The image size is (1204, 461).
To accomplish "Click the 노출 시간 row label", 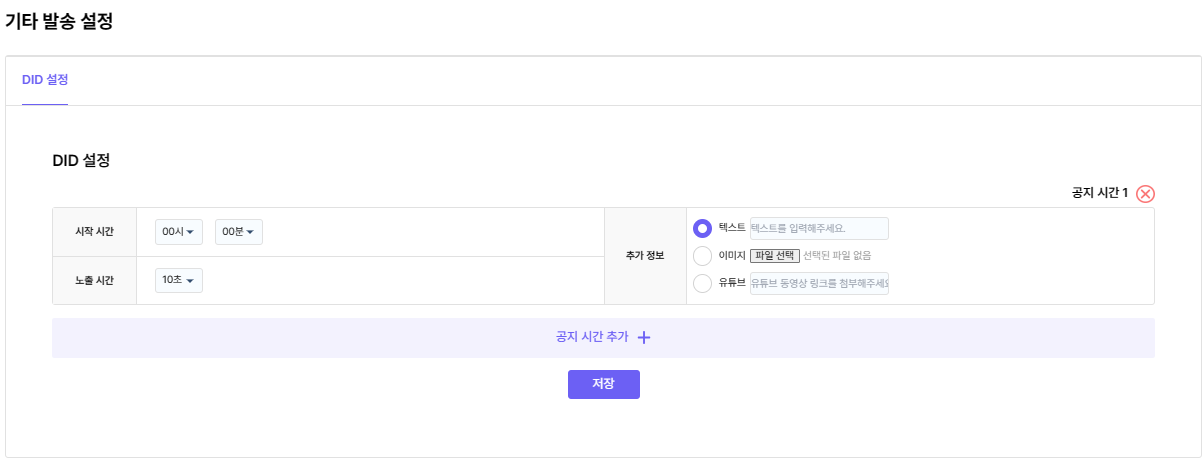I will click(x=94, y=281).
